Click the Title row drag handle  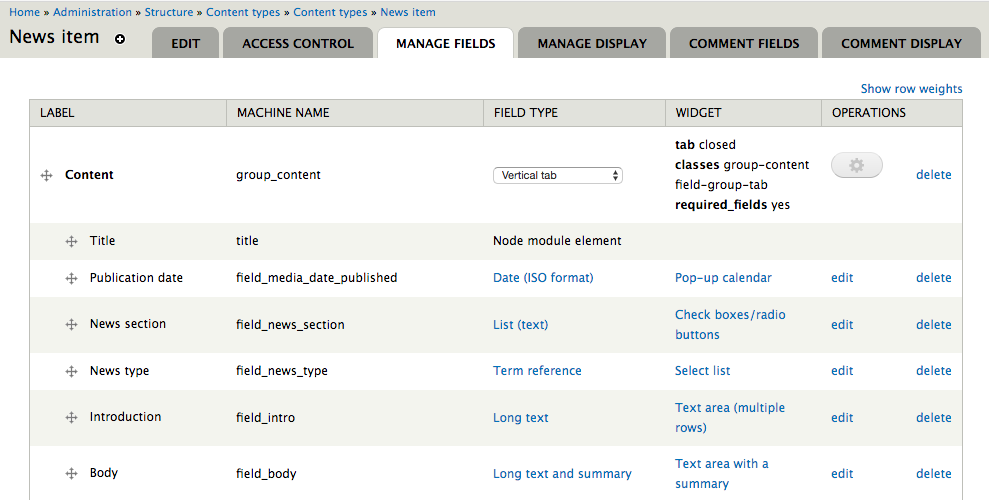coord(71,241)
